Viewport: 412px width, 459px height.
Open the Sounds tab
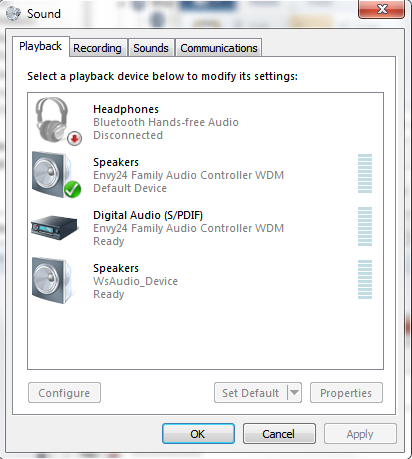pos(151,48)
